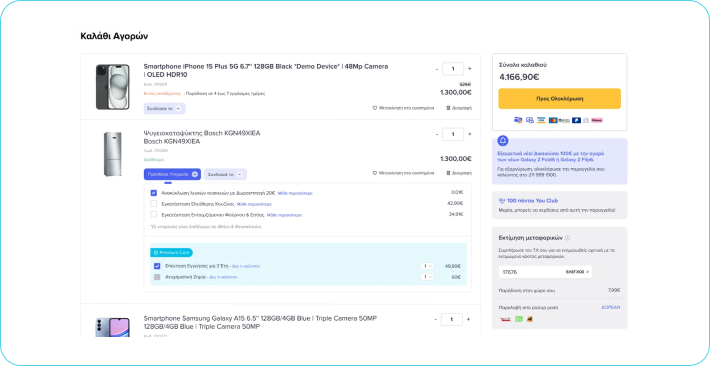Collapse the 'Πρόσθετες Υπηρεσίες' blue button

coord(173,174)
